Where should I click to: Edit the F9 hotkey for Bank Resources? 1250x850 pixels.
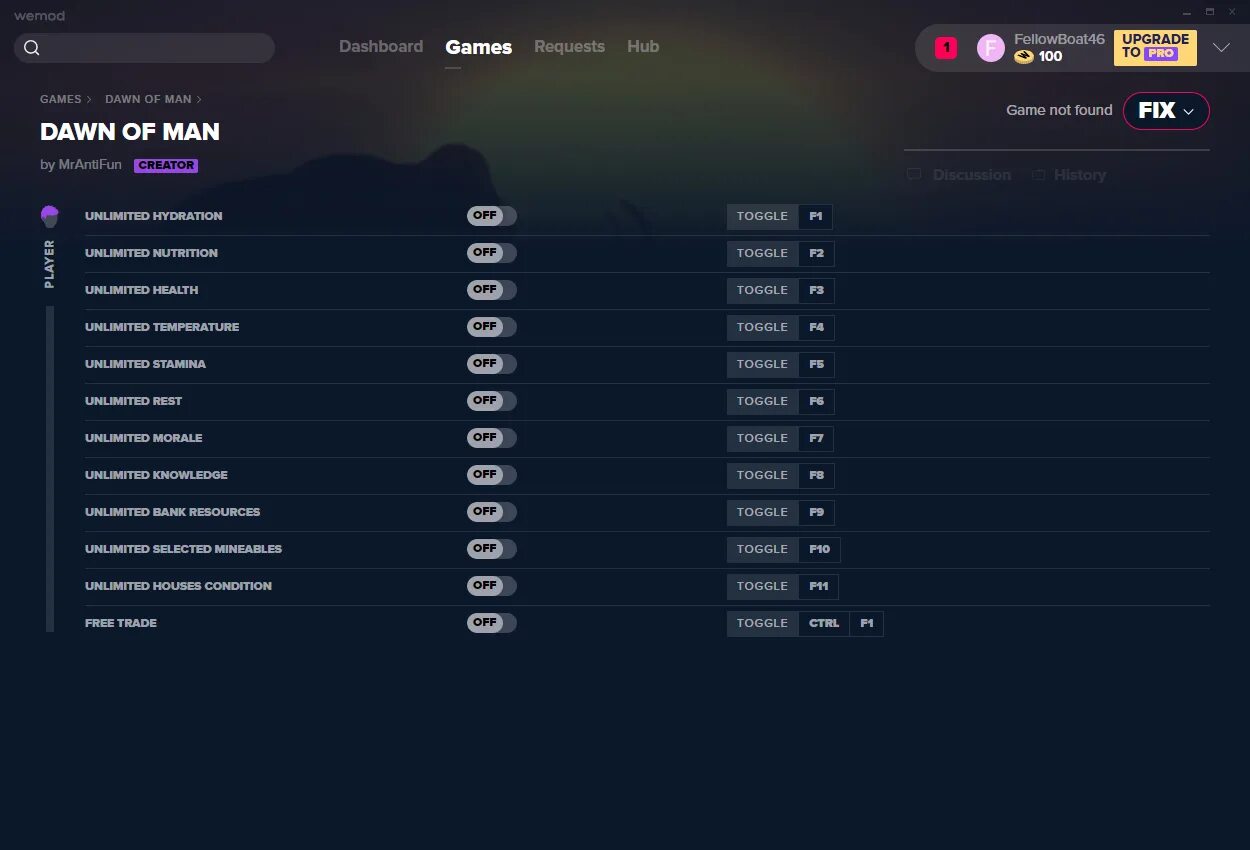(x=816, y=512)
